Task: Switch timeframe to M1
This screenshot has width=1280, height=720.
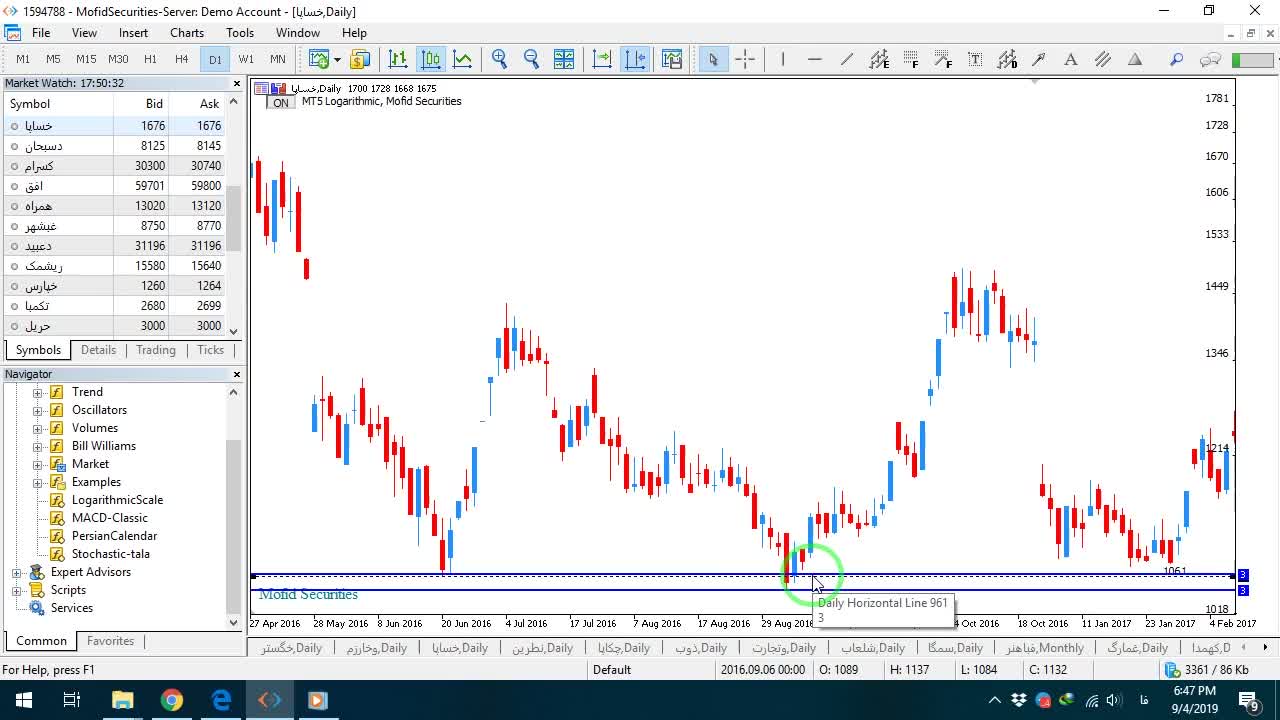Action: tap(23, 59)
